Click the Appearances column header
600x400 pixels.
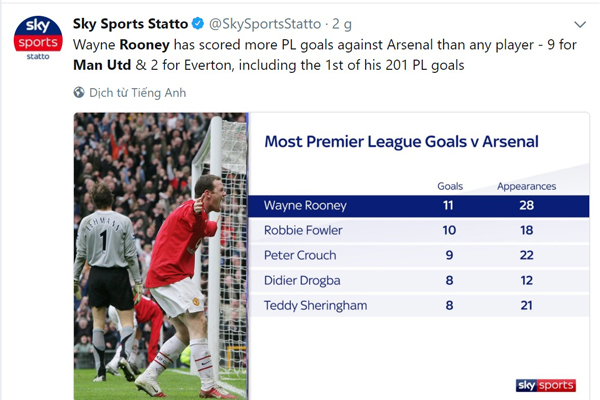click(x=526, y=186)
